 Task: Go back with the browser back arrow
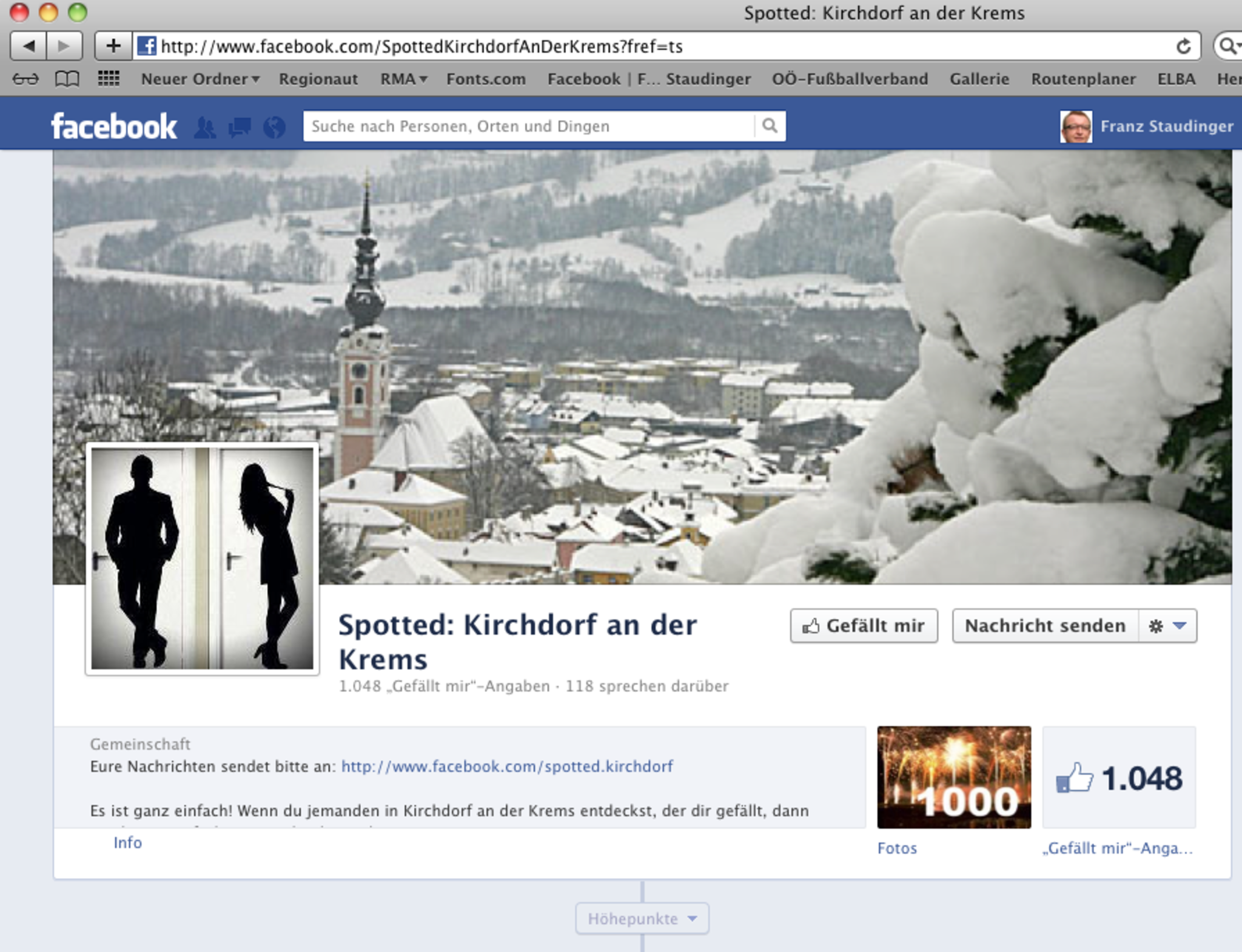[28, 46]
